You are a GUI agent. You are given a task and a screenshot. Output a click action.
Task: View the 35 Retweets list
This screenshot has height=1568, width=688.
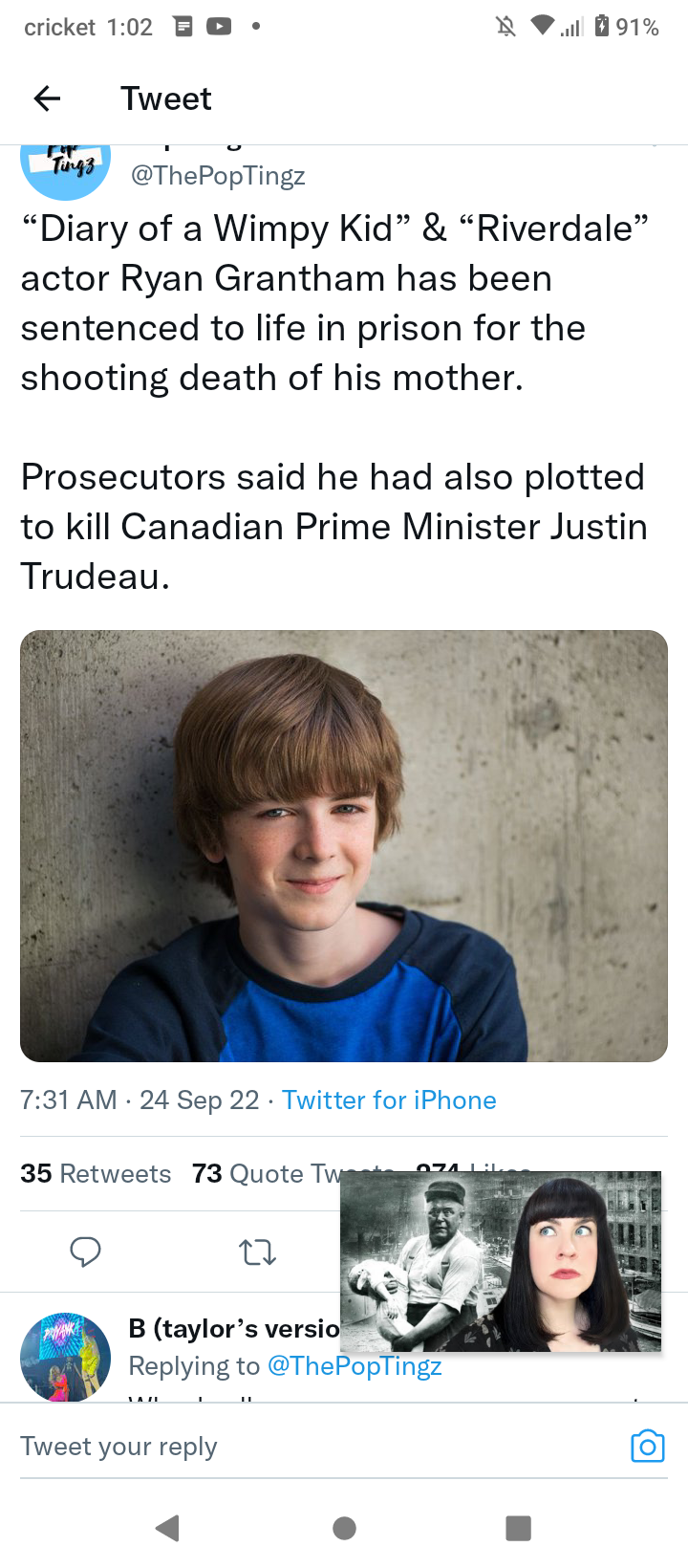pyautogui.click(x=96, y=1173)
